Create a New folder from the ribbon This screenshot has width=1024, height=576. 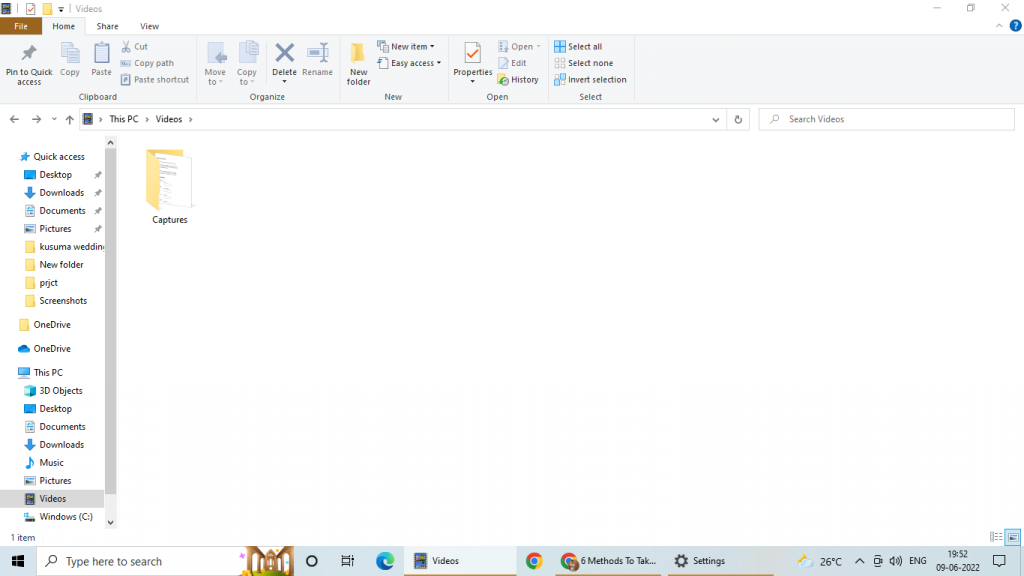click(x=357, y=62)
